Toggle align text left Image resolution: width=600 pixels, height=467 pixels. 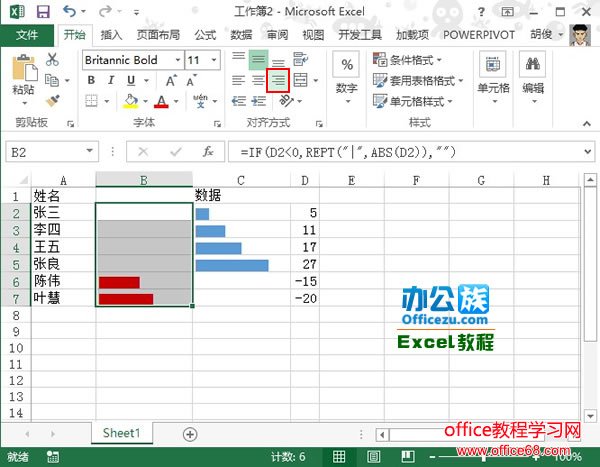(x=239, y=80)
